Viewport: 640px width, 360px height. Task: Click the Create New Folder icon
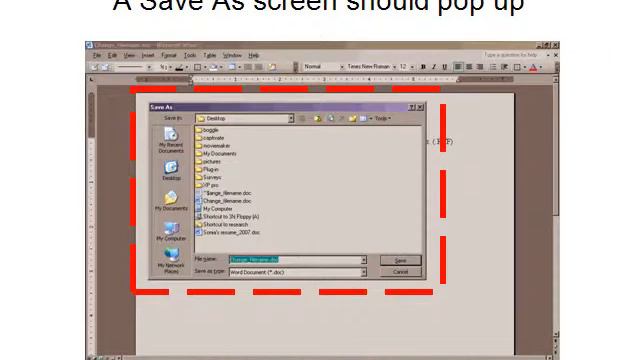click(352, 118)
